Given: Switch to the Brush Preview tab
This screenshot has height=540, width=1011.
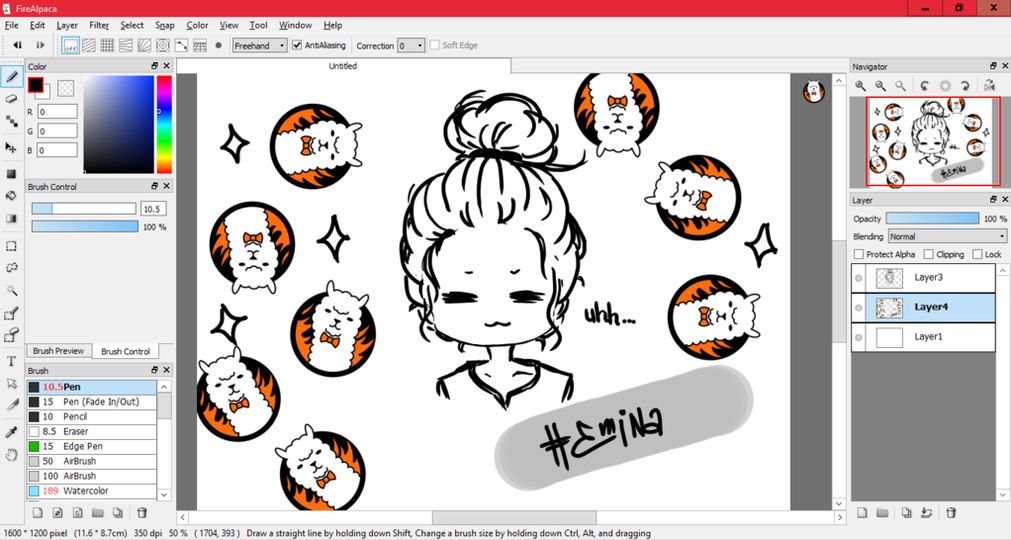Looking at the screenshot, I should tap(58, 351).
